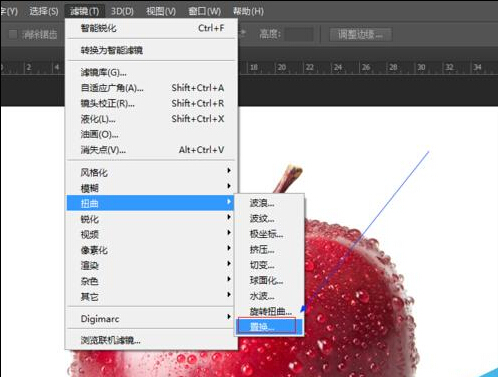The width and height of the screenshot is (498, 377).
Task: Open 滤镜库(G)...
Action: coord(152,72)
